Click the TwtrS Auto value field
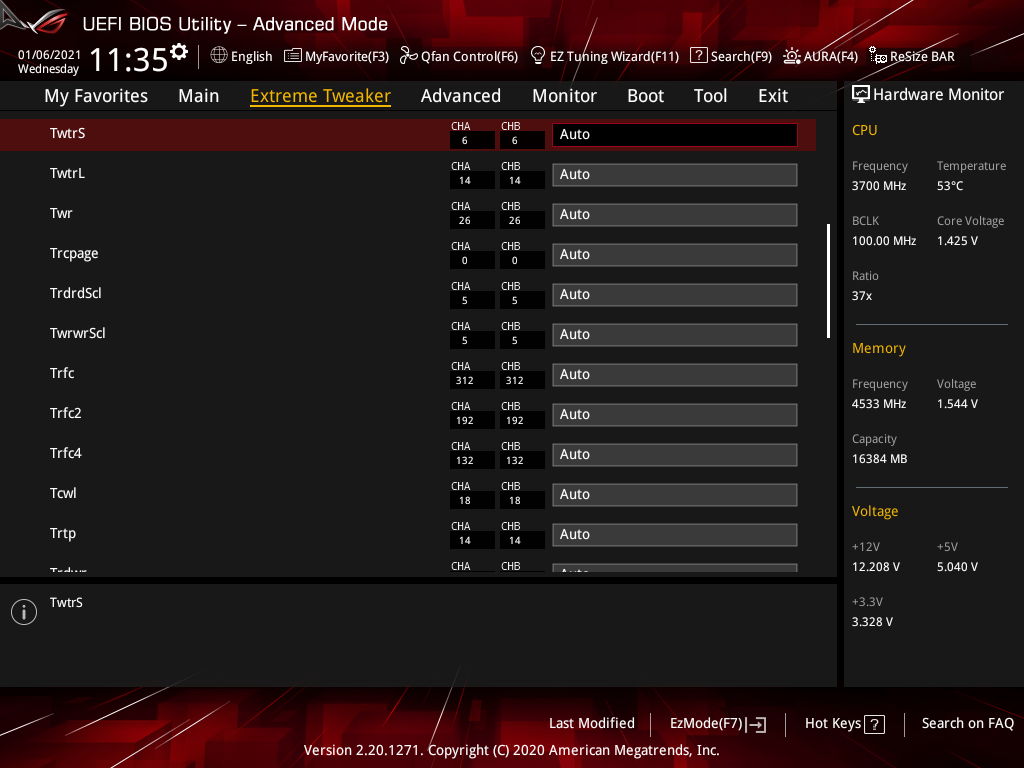The height and width of the screenshot is (768, 1024). (675, 135)
